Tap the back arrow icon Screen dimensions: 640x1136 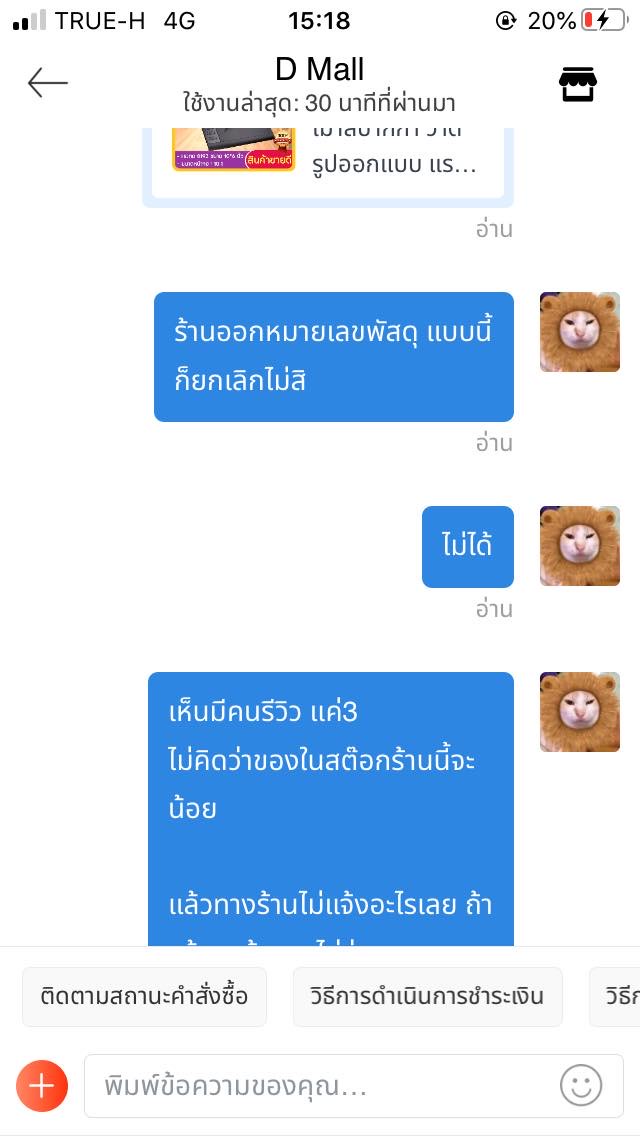point(48,83)
